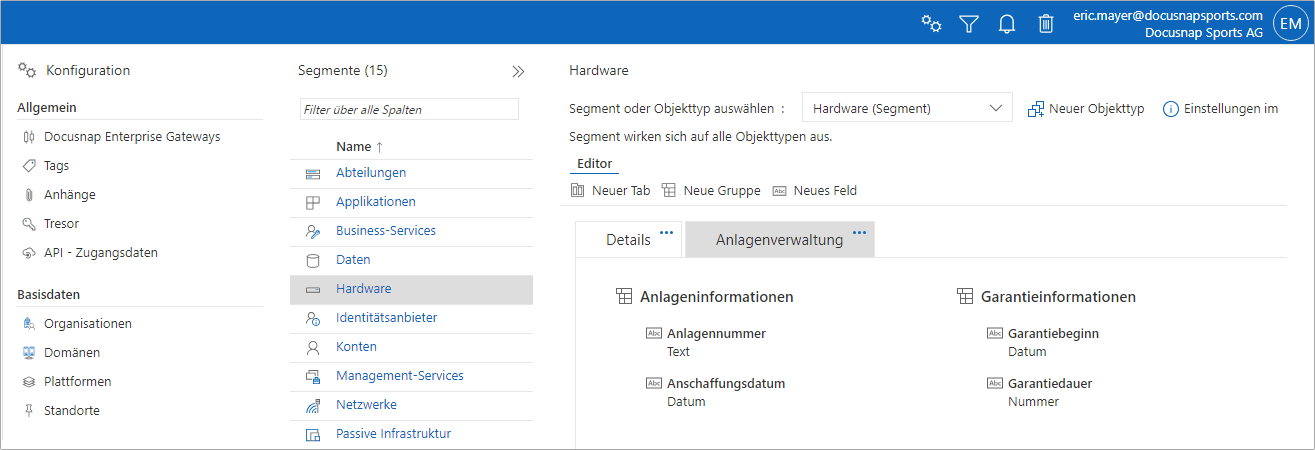Click the API - Zugangsdaten cloud icon
The image size is (1315, 450).
click(29, 253)
